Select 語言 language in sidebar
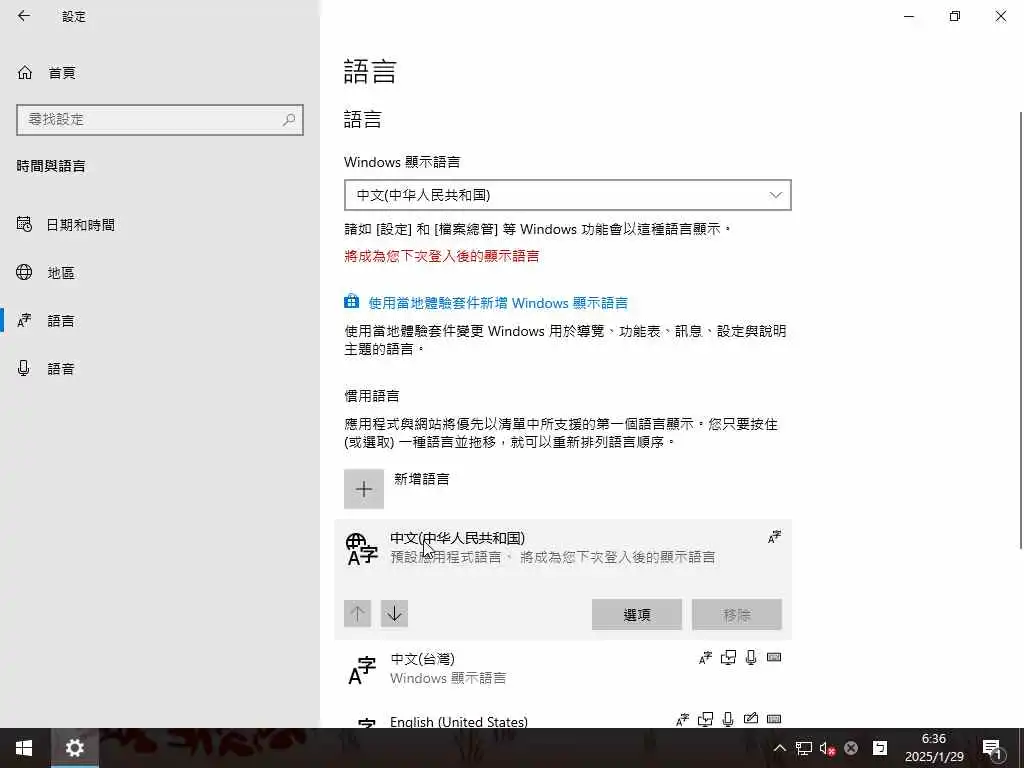The width and height of the screenshot is (1024, 768). [61, 321]
